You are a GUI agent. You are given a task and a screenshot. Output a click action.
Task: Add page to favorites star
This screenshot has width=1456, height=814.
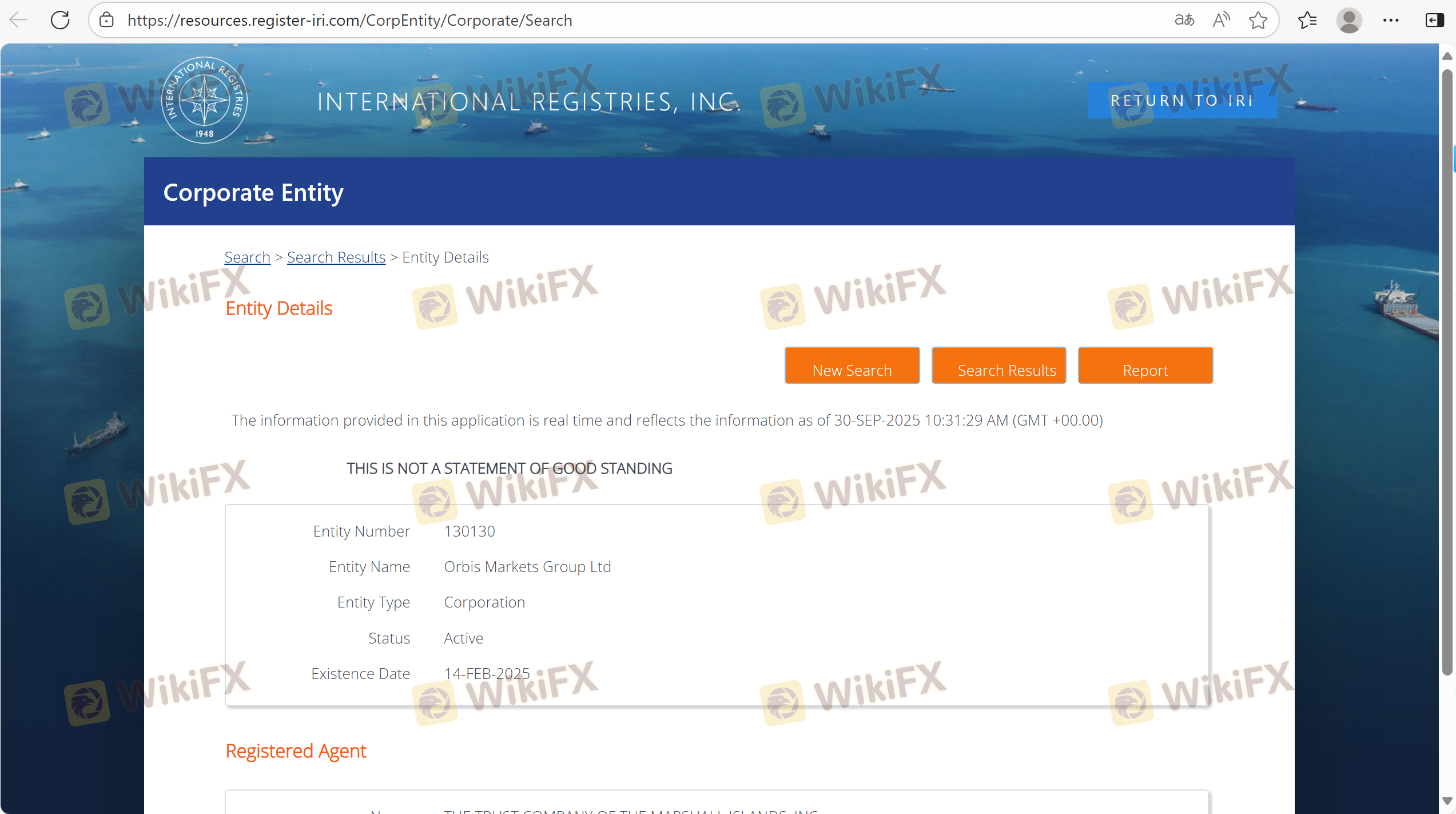point(1258,20)
